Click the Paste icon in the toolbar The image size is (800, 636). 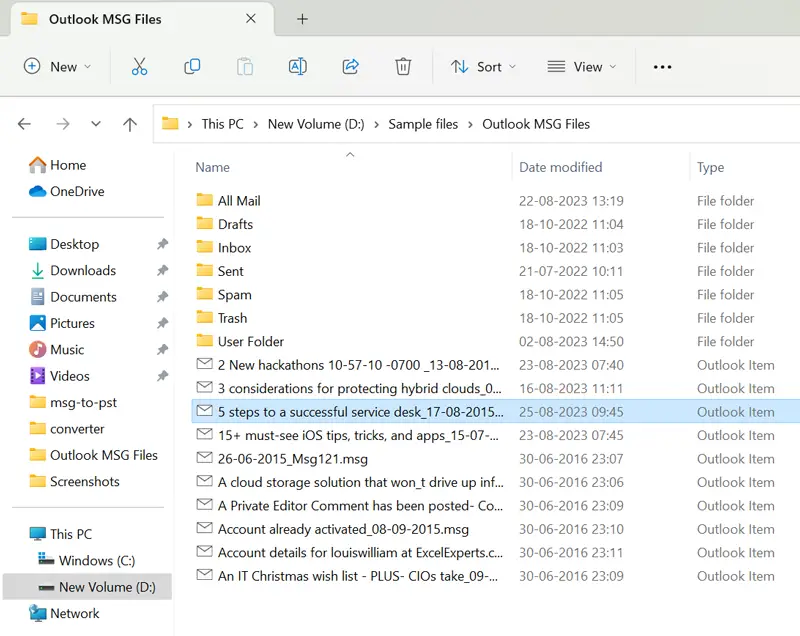[245, 66]
